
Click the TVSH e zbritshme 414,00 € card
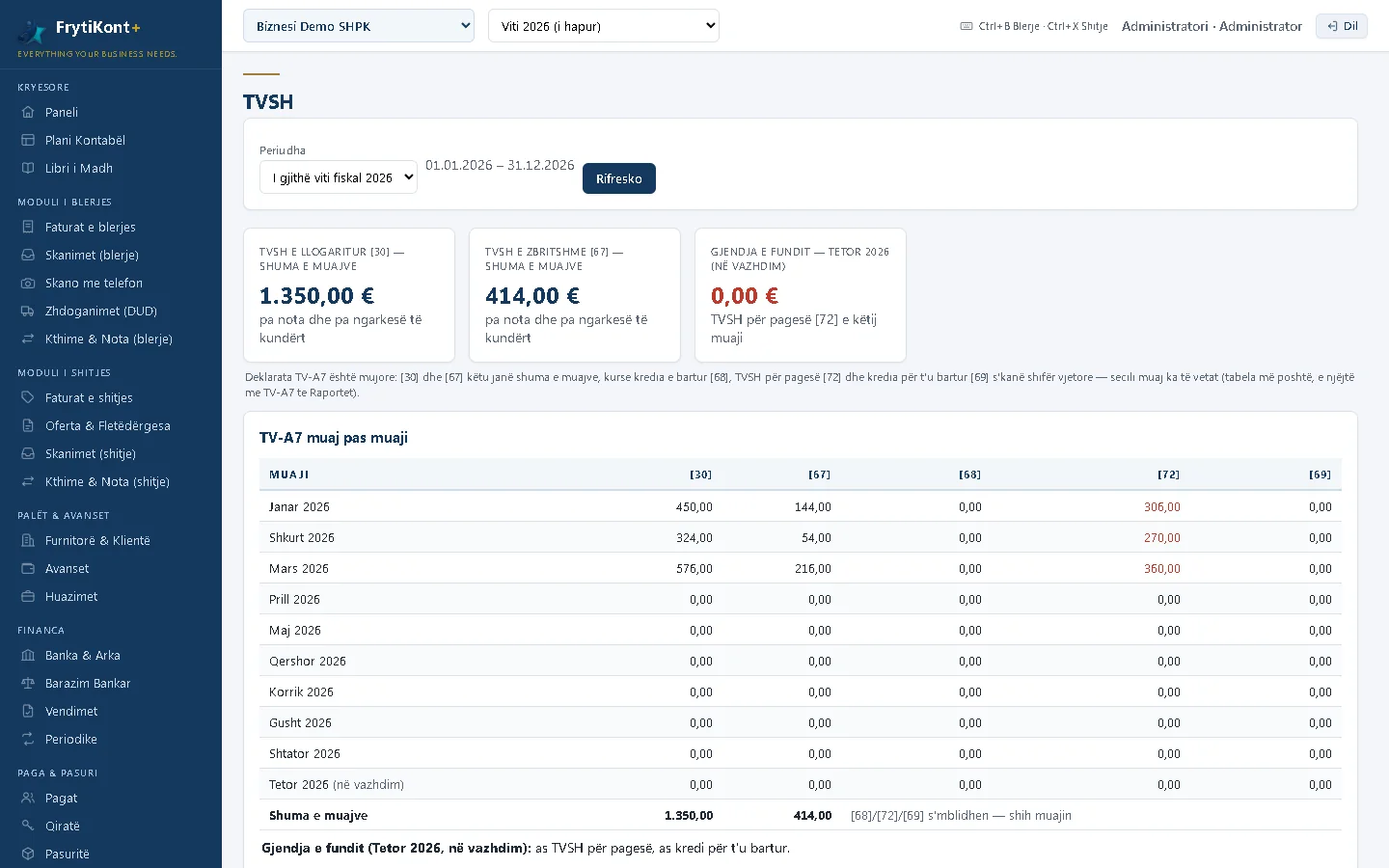pos(575,295)
